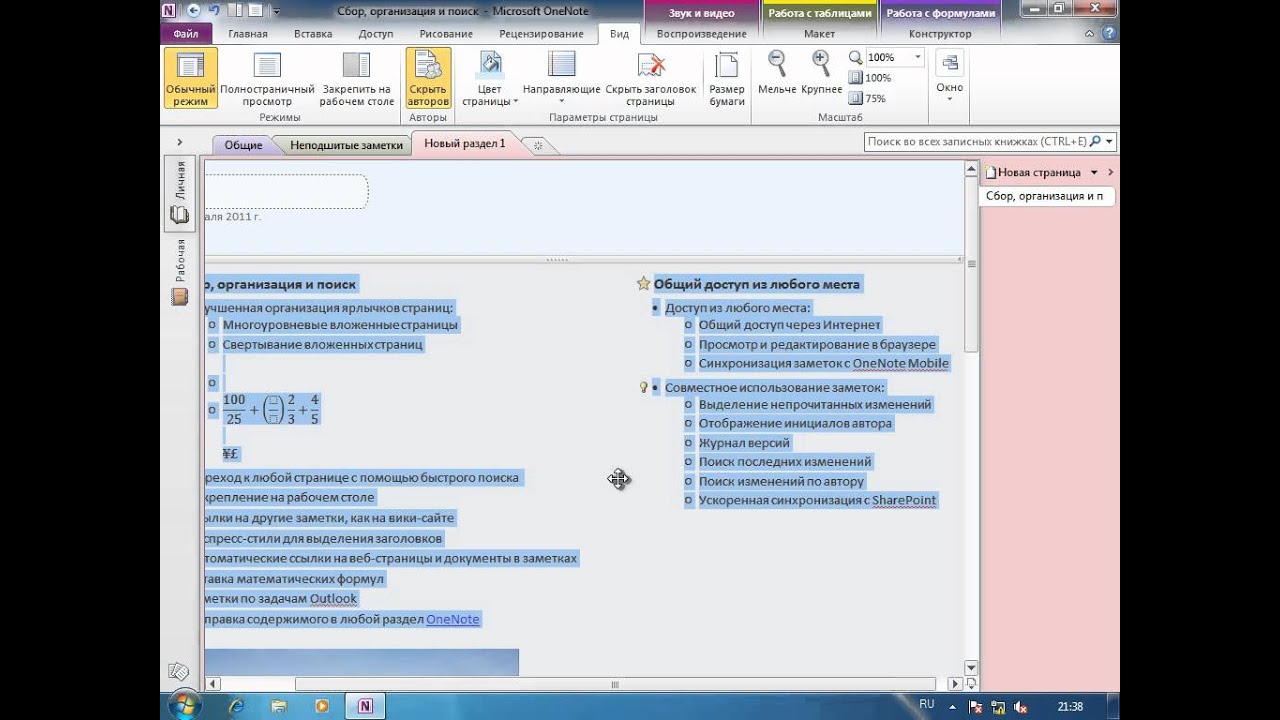The height and width of the screenshot is (720, 1280).
Task: Open Windows Start button
Action: click(183, 706)
